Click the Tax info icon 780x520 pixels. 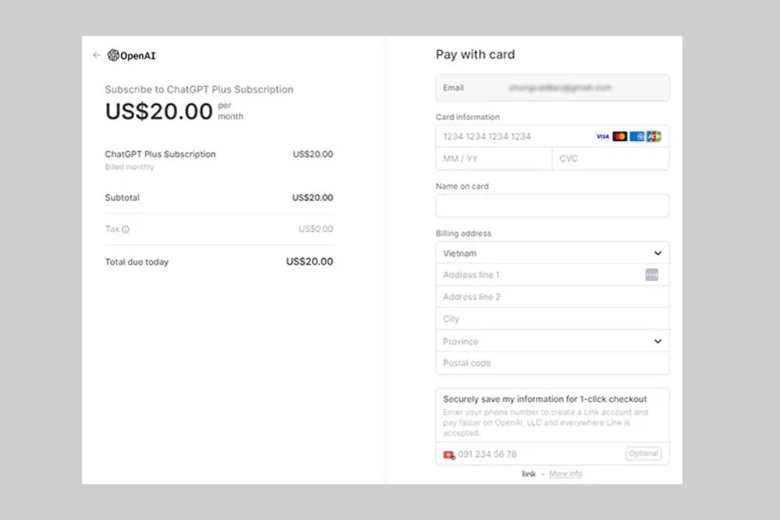point(126,230)
